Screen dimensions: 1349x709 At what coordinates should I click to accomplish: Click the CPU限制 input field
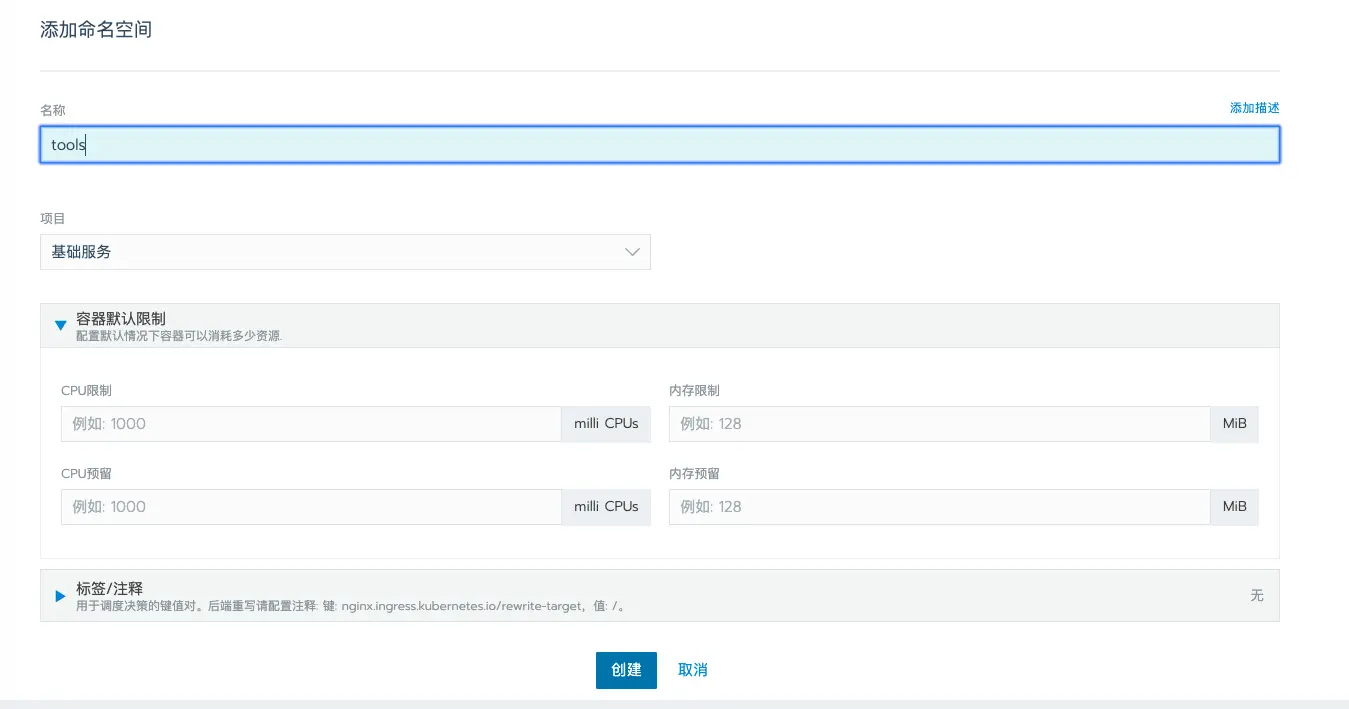311,424
